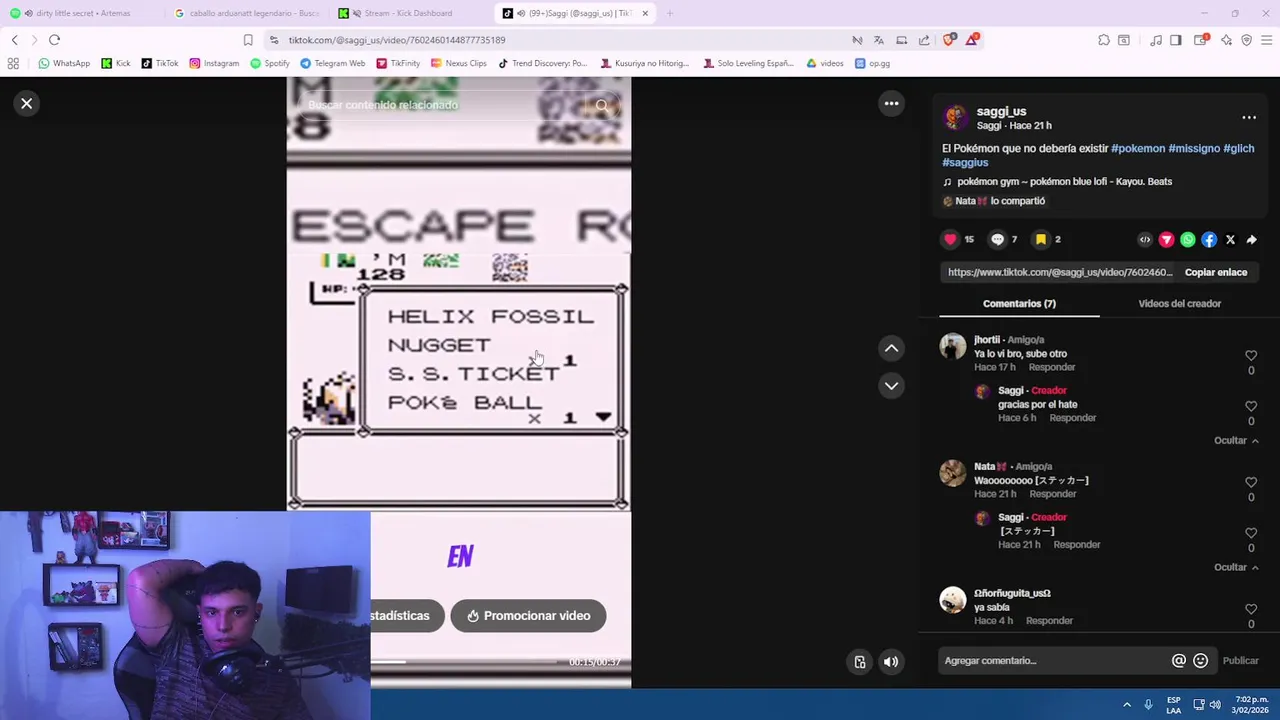
Task: Click the address bar URL
Action: [x=397, y=40]
